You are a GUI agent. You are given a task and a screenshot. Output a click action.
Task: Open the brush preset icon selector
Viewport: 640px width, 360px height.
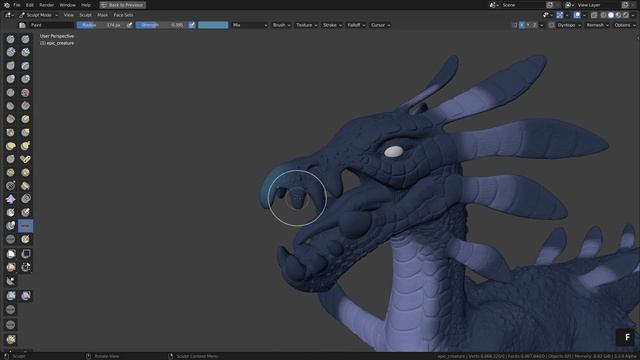22,25
